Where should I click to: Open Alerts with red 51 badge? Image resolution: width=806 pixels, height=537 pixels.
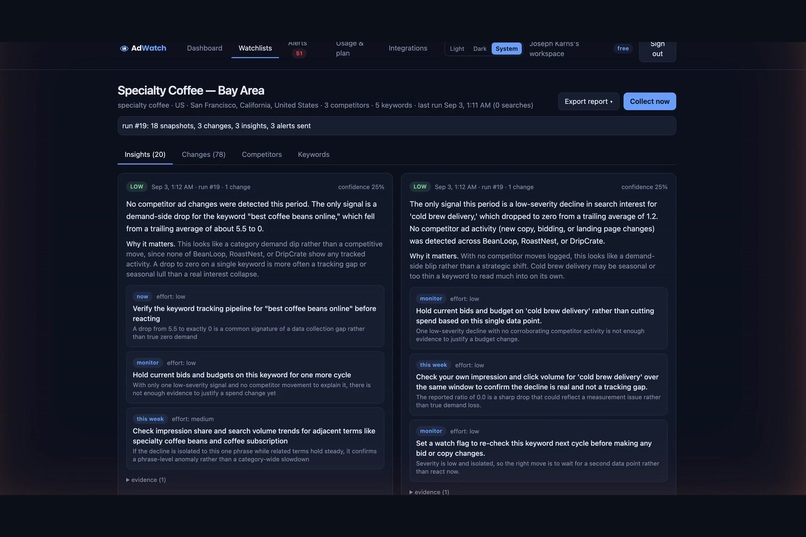tap(298, 49)
